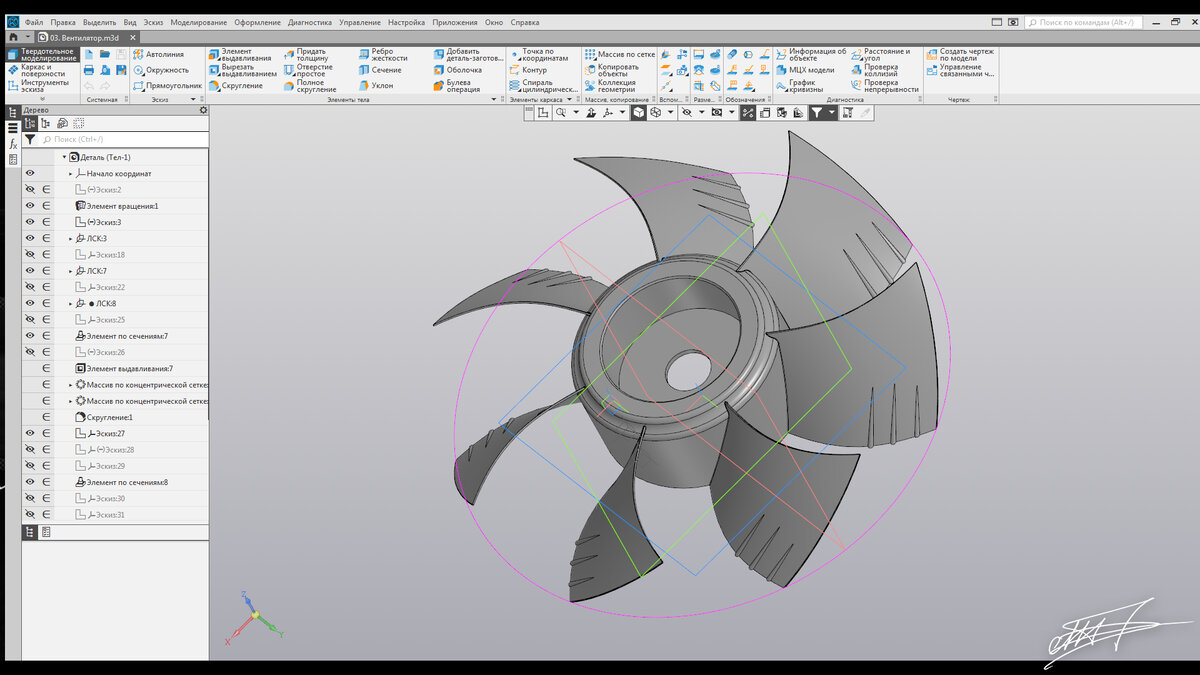Viewport: 1200px width, 675px height.
Task: Expand second Массив по концентрической сетке node
Action: point(70,401)
